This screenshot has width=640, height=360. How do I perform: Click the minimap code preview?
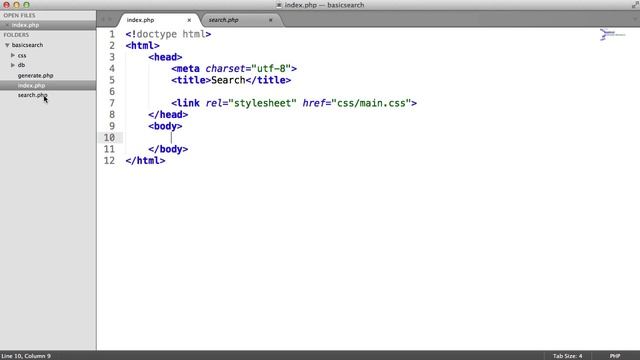(612, 35)
